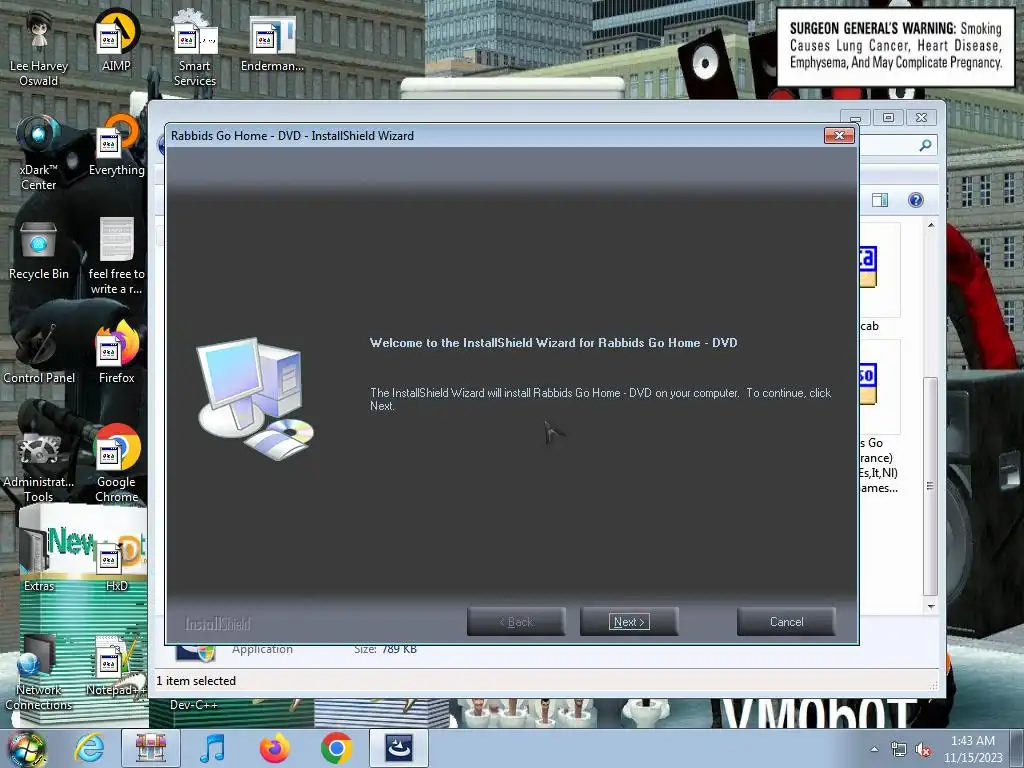Click the network tray icon

[899, 750]
